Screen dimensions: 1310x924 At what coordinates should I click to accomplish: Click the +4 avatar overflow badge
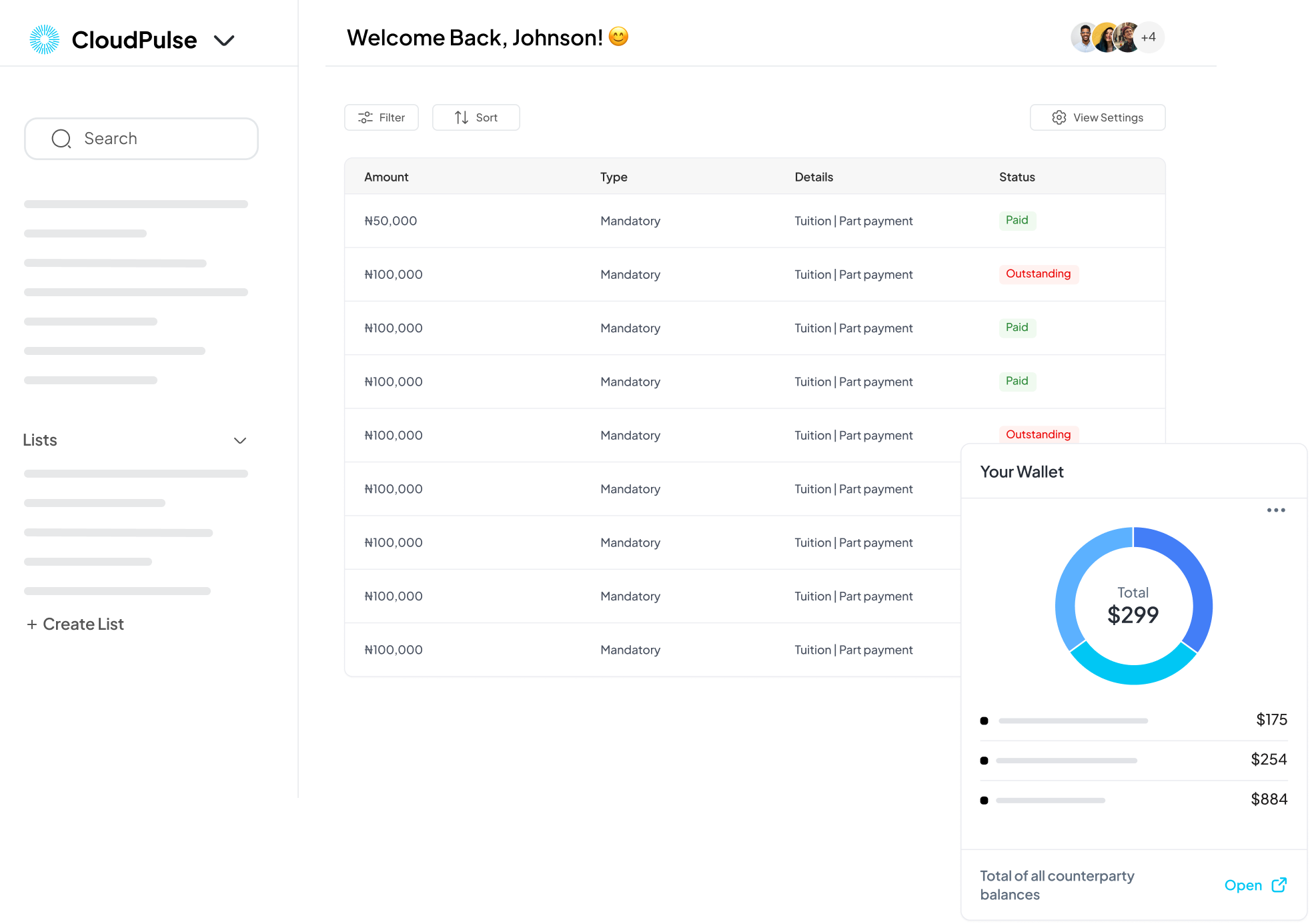(x=1149, y=37)
